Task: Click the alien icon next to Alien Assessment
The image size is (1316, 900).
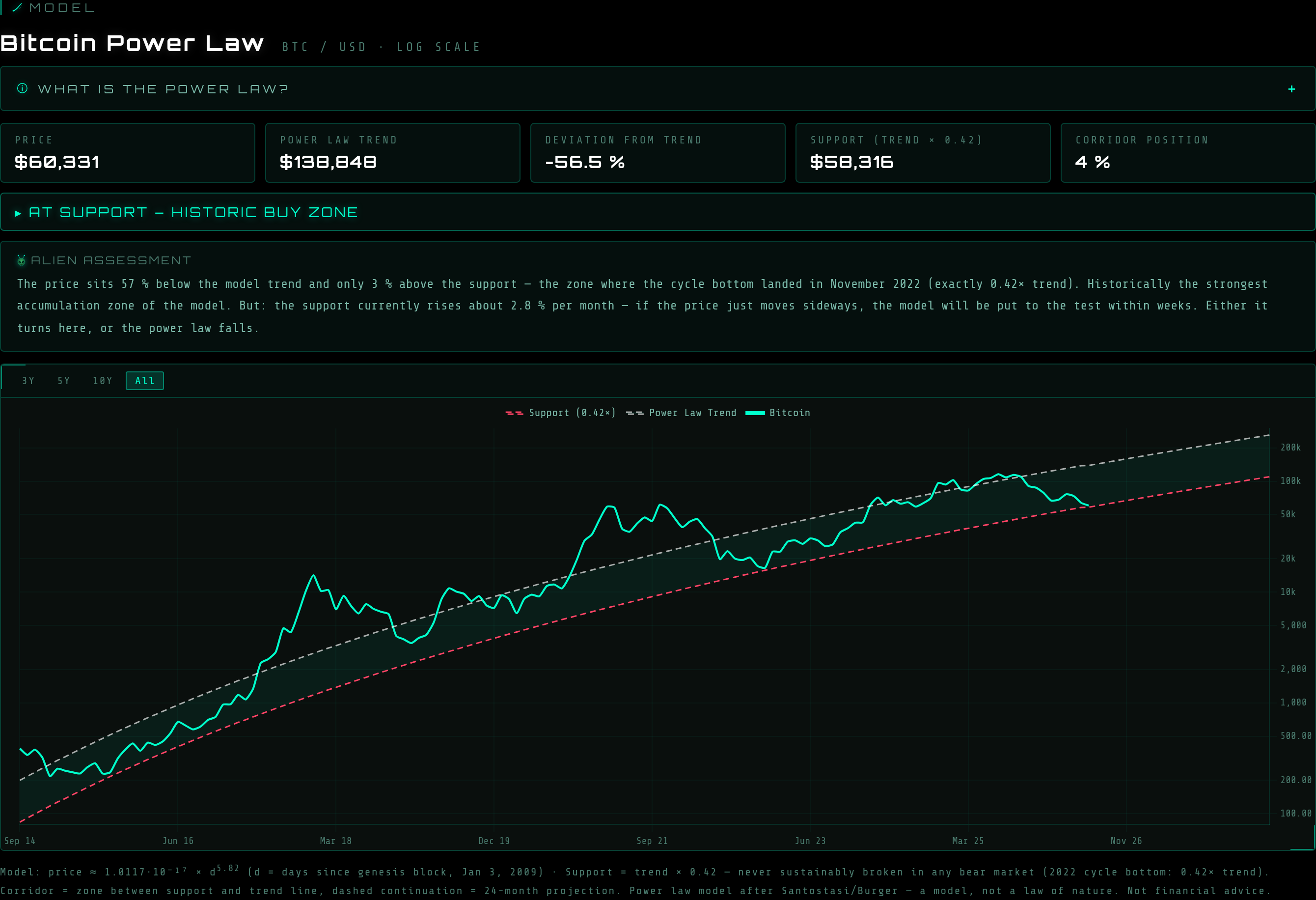Action: pos(22,260)
